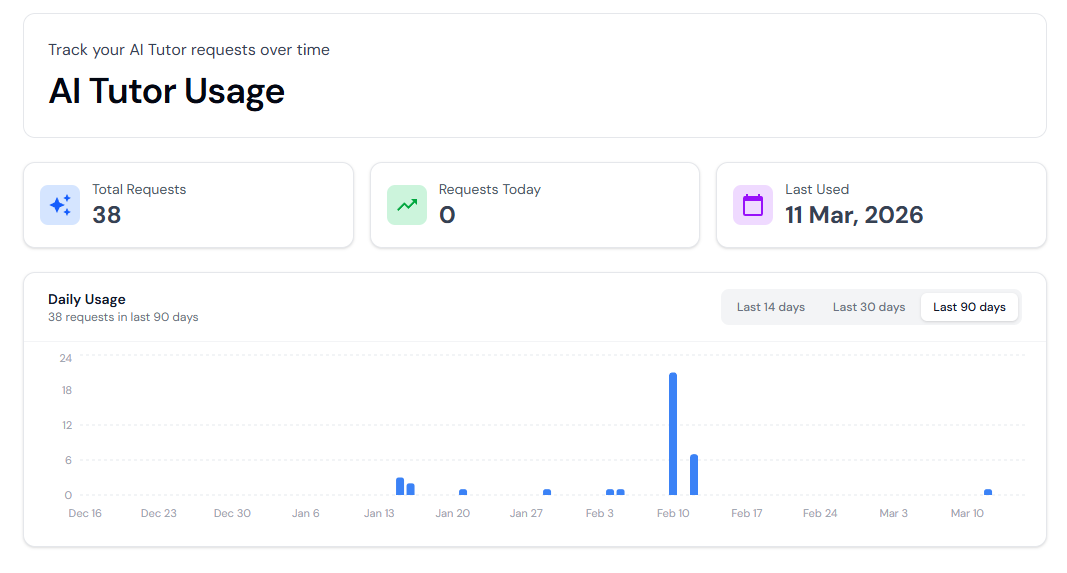Image resolution: width=1067 pixels, height=573 pixels.
Task: Switch to the Last 14 days range
Action: point(770,307)
